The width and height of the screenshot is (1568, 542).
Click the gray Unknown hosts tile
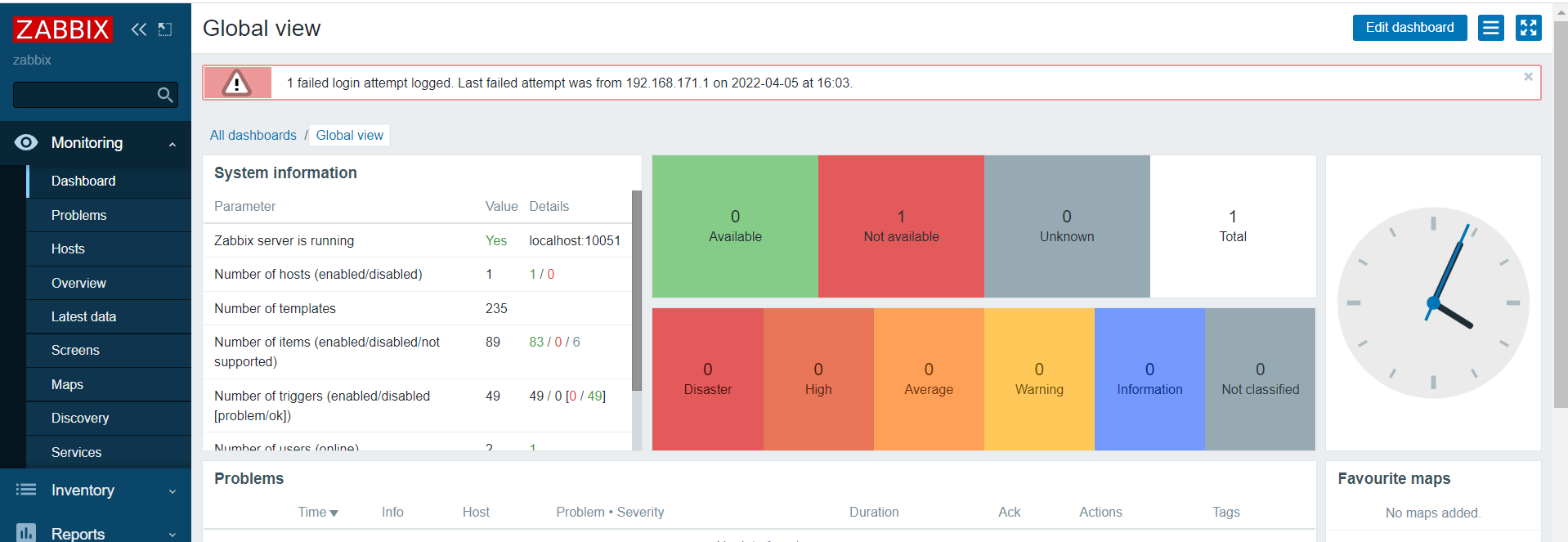1067,226
